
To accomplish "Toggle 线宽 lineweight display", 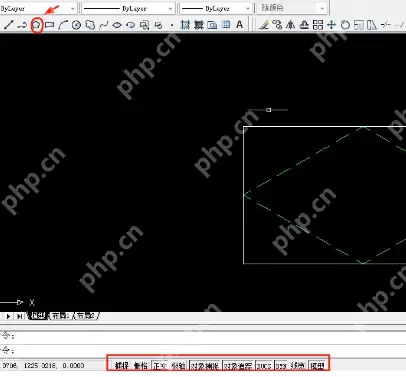I will click(297, 366).
